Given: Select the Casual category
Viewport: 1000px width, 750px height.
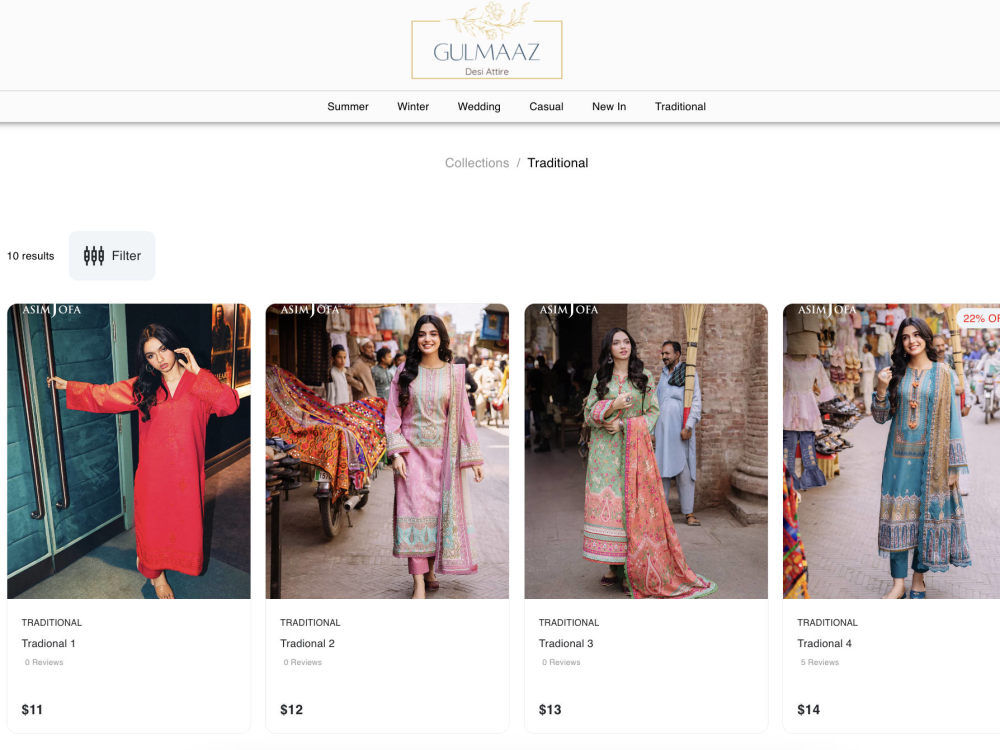Looking at the screenshot, I should (546, 107).
